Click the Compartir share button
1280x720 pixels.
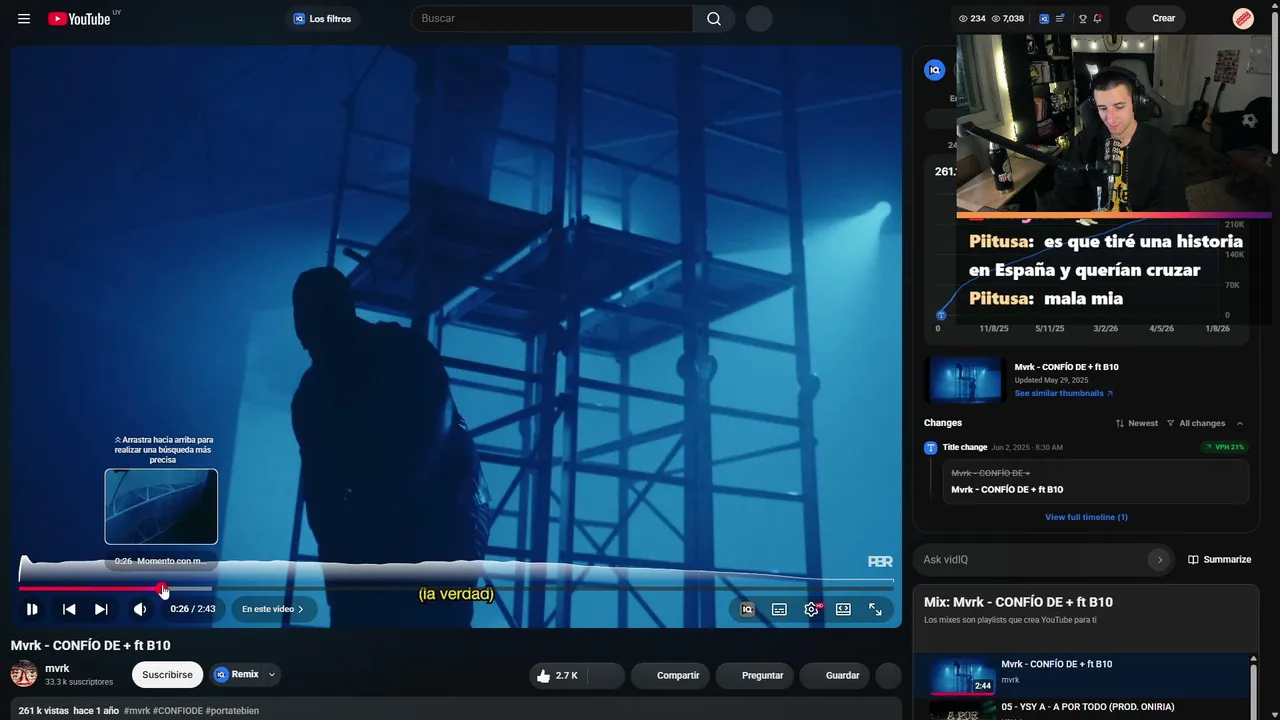(x=670, y=676)
